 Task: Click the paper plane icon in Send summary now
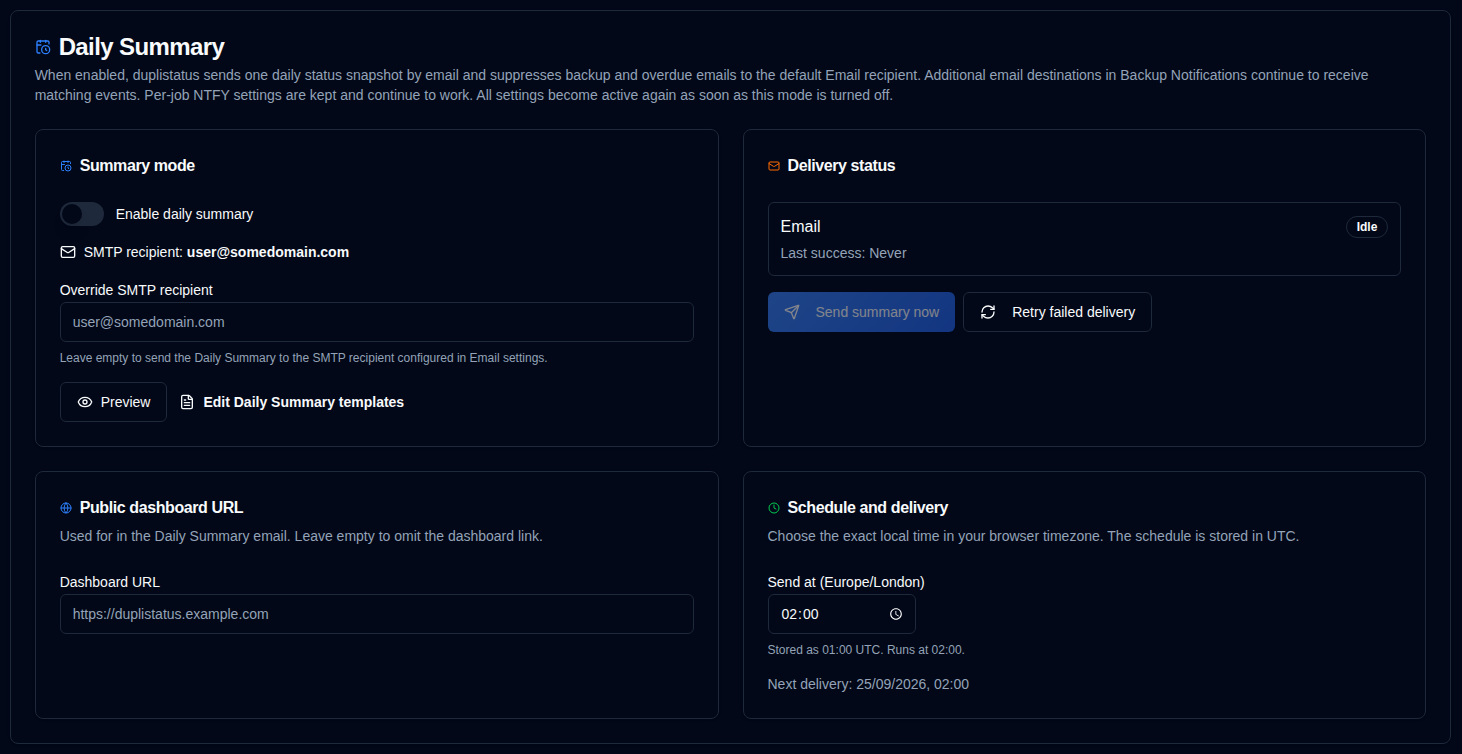(x=792, y=312)
